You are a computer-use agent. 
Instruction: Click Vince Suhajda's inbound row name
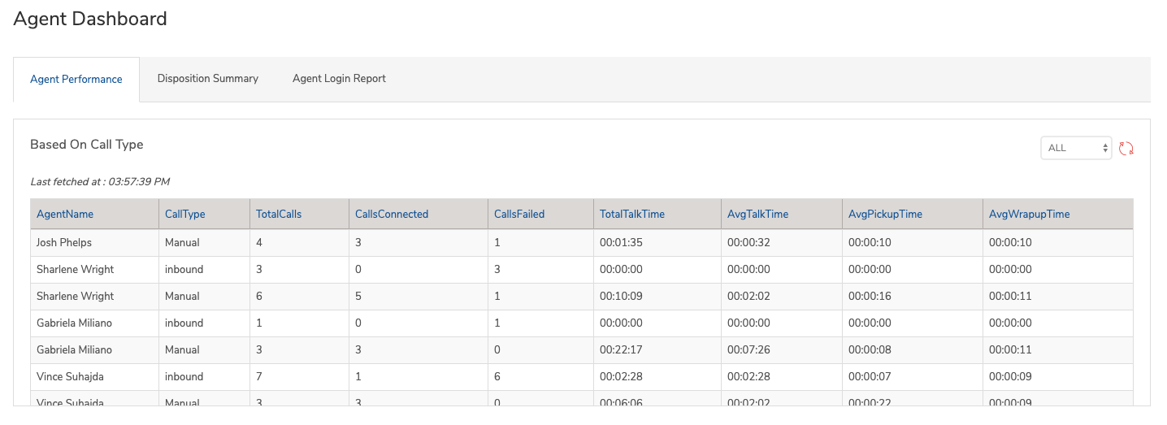[70, 377]
